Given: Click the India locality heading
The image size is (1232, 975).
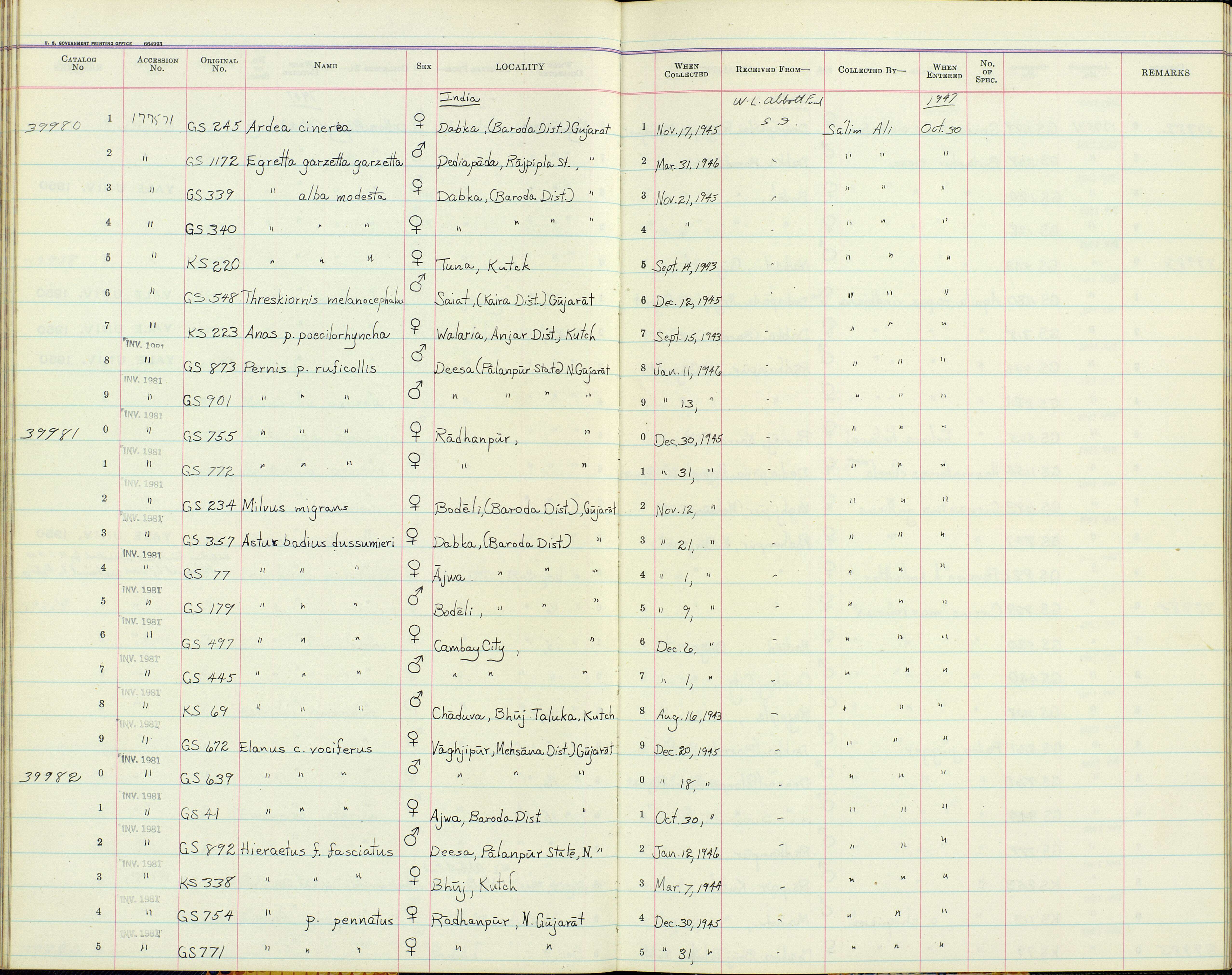Looking at the screenshot, I should click(x=460, y=98).
